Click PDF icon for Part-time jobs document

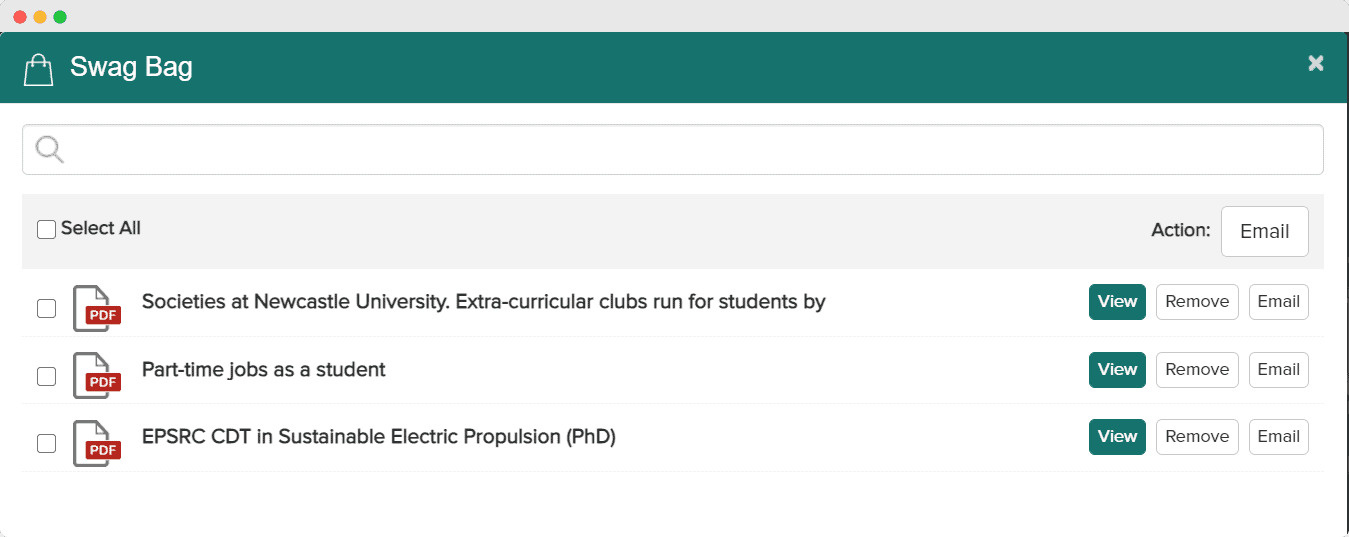click(x=96, y=376)
